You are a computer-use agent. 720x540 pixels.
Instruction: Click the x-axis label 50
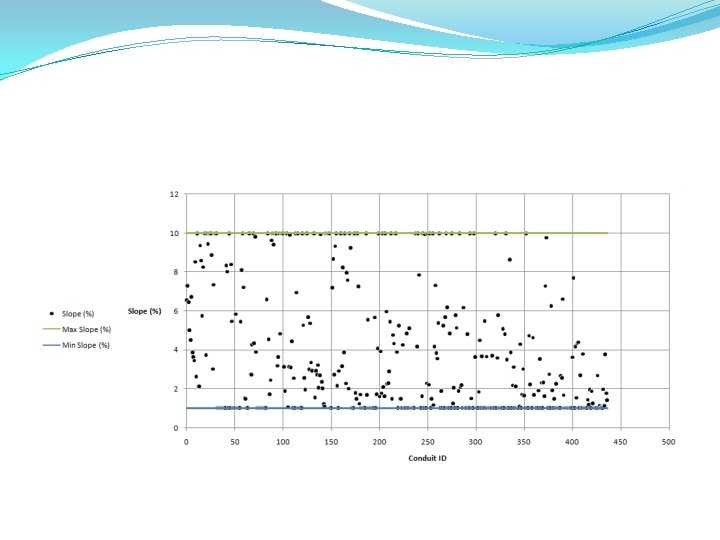235,442
